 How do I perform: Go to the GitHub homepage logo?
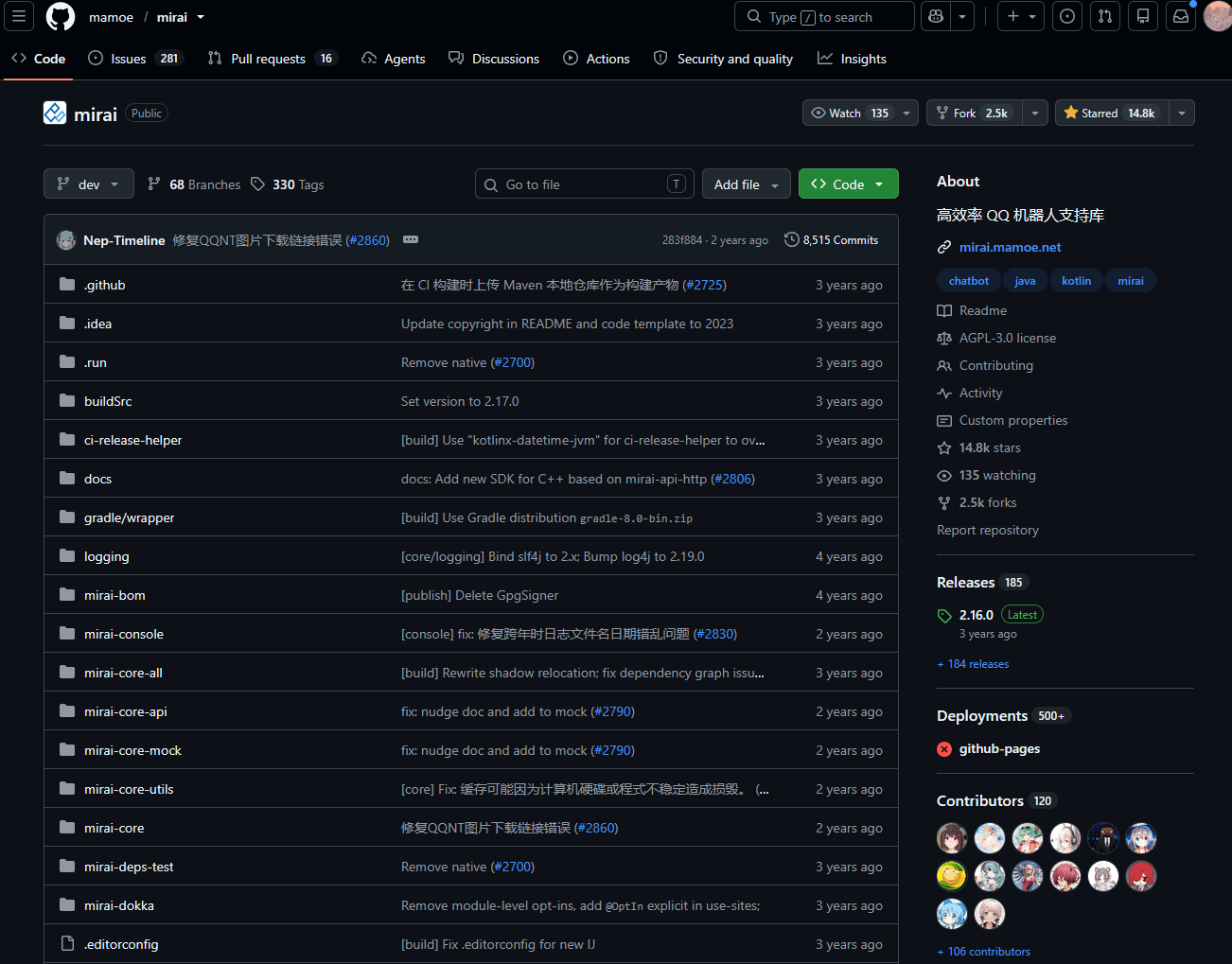61,17
